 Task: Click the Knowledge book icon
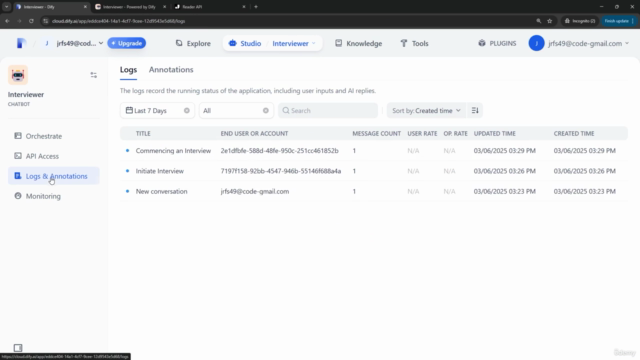pos(338,43)
